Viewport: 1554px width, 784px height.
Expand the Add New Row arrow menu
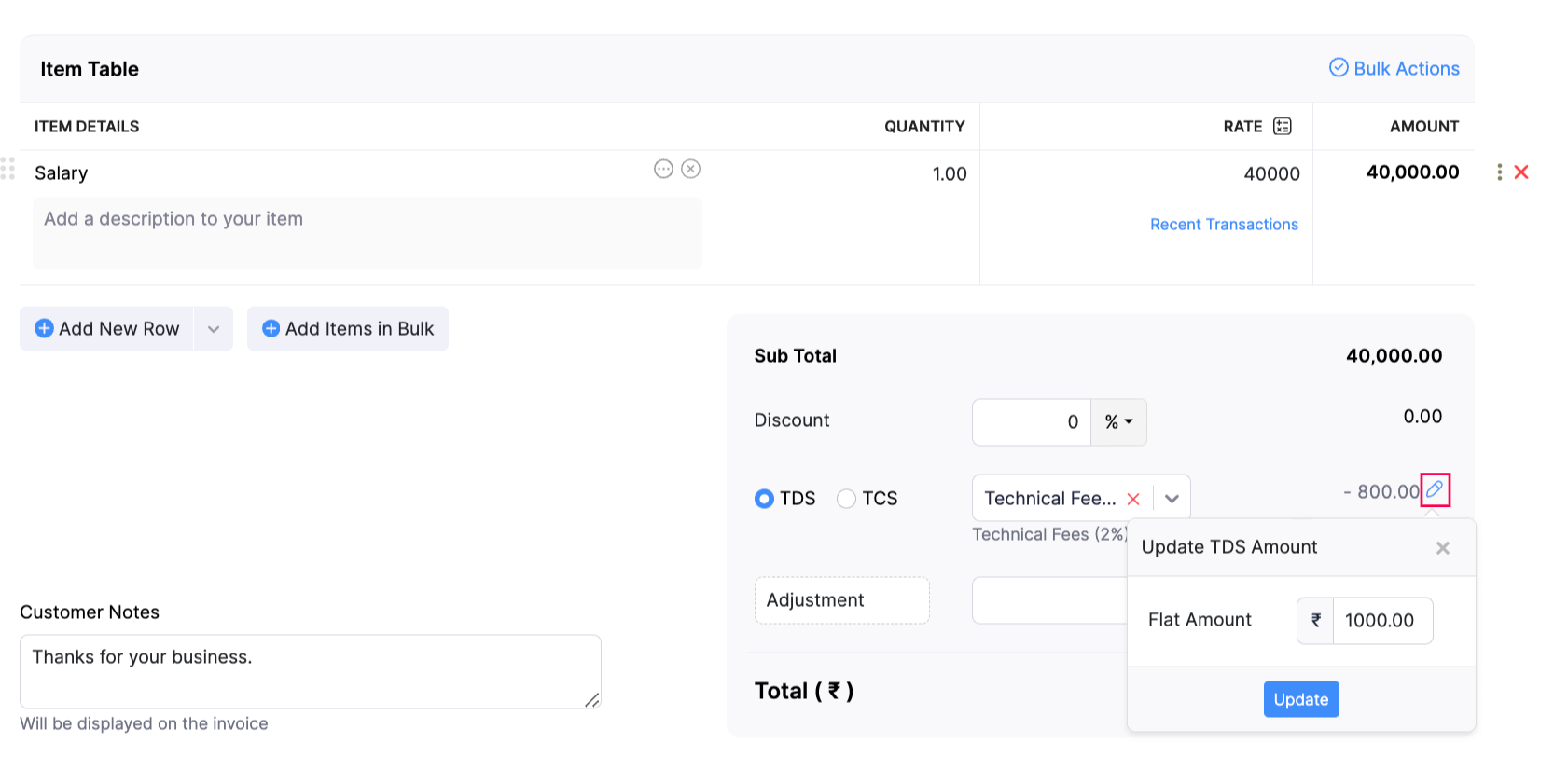pyautogui.click(x=214, y=329)
